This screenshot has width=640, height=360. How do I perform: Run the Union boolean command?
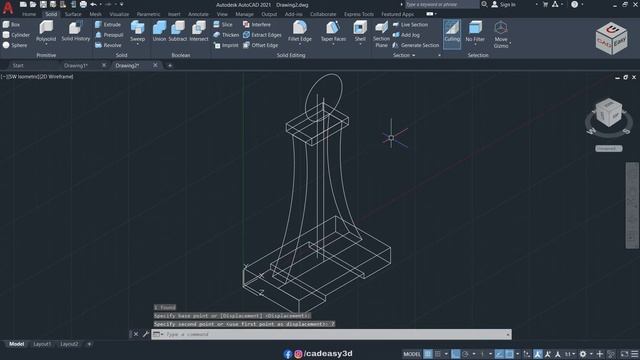159,31
